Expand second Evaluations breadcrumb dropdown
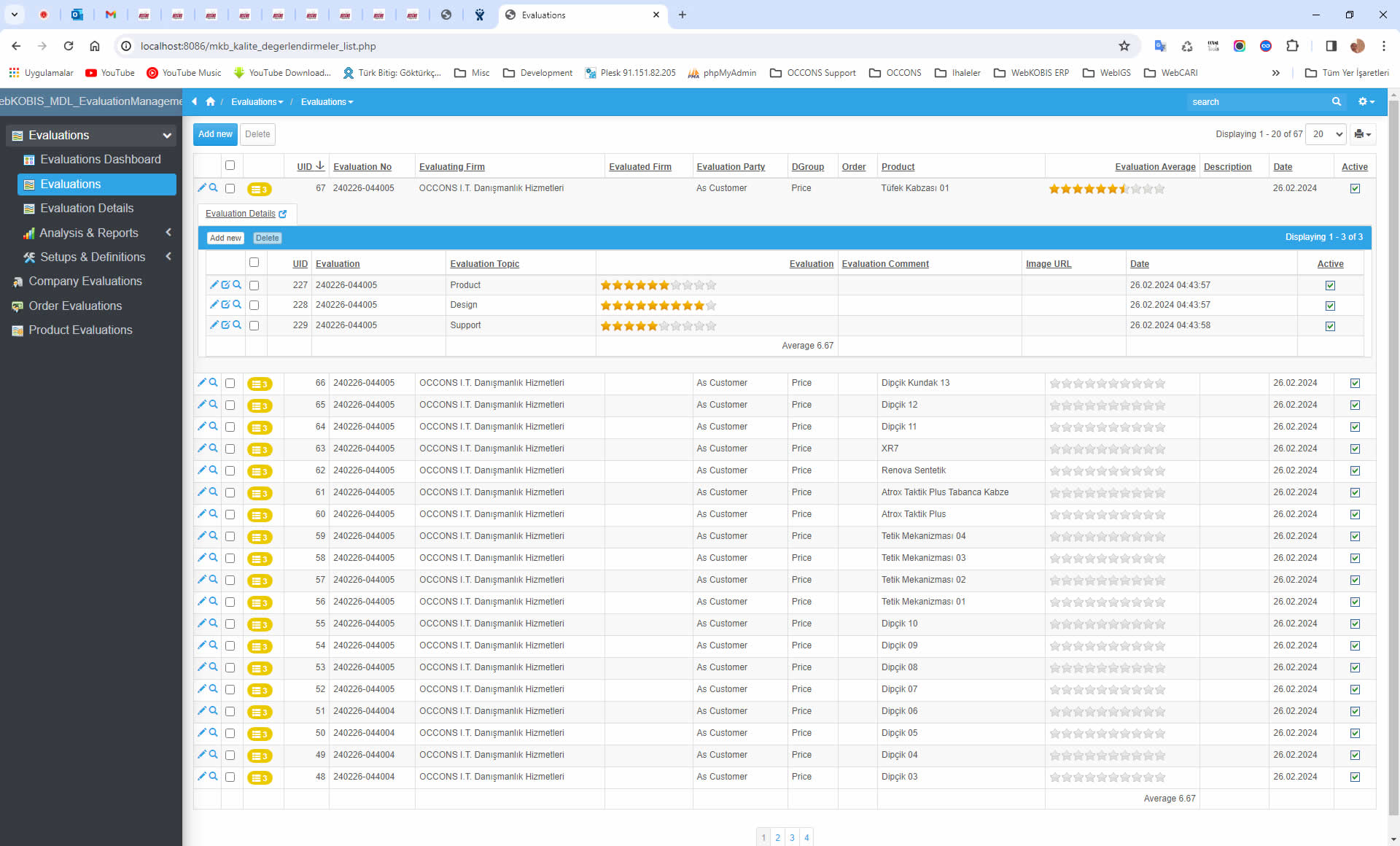This screenshot has width=1400, height=846. pyautogui.click(x=327, y=102)
